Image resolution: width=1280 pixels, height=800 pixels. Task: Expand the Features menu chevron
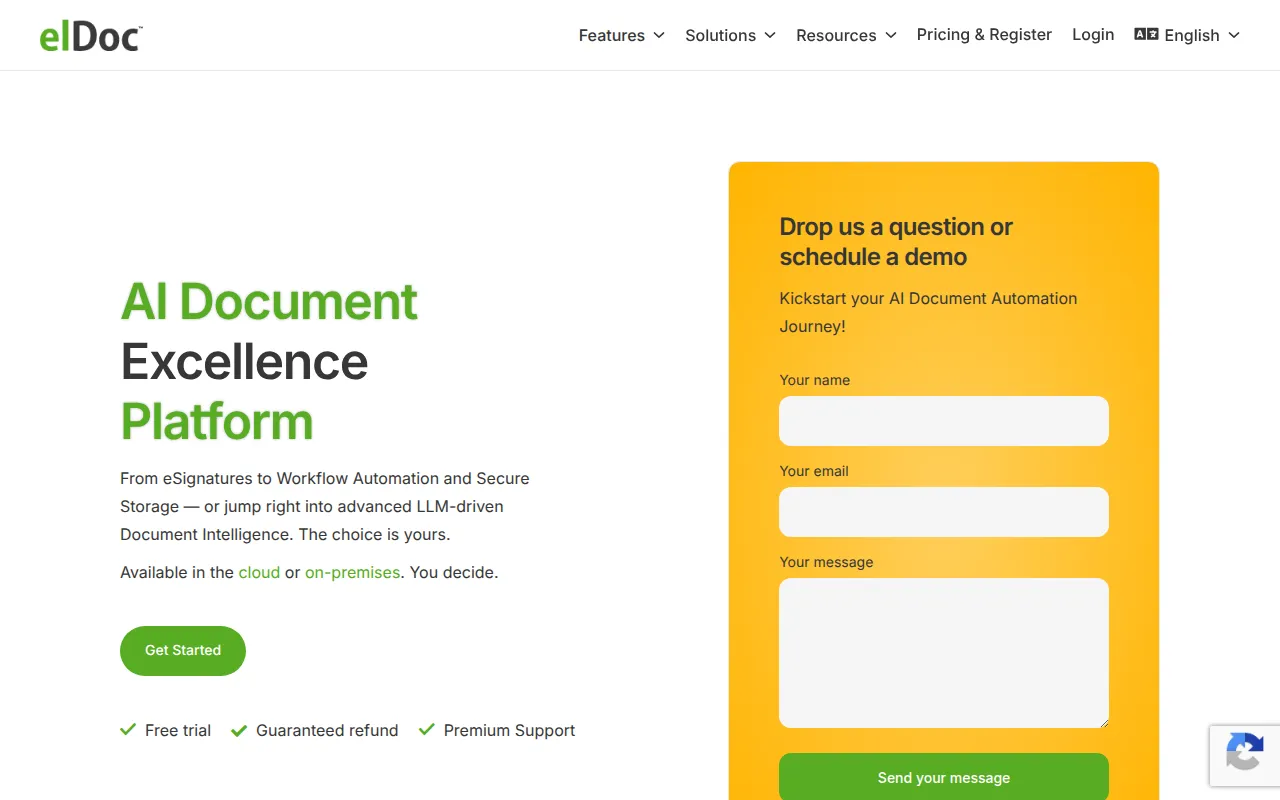tap(659, 35)
